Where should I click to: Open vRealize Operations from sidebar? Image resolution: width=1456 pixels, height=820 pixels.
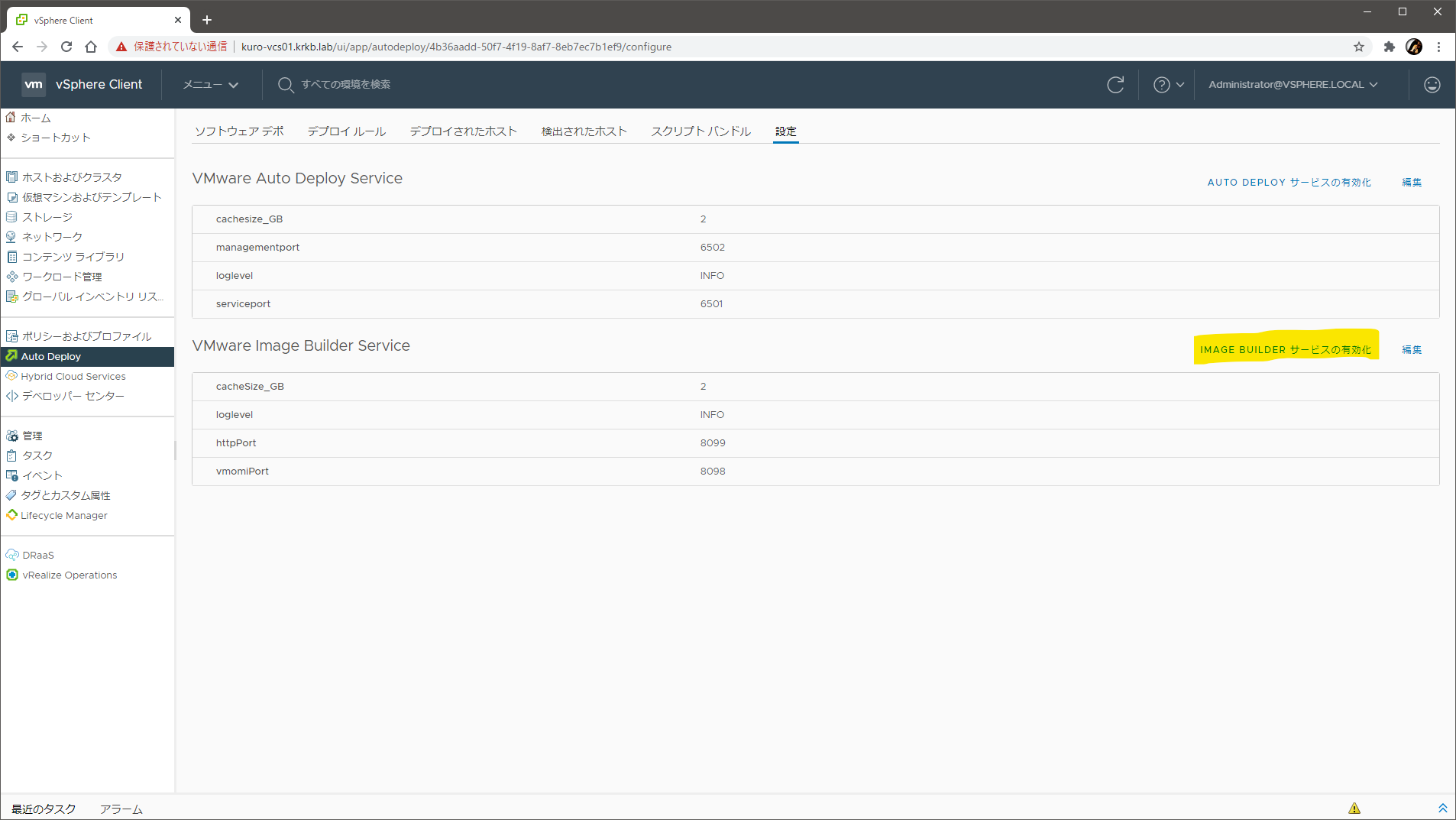pos(69,575)
